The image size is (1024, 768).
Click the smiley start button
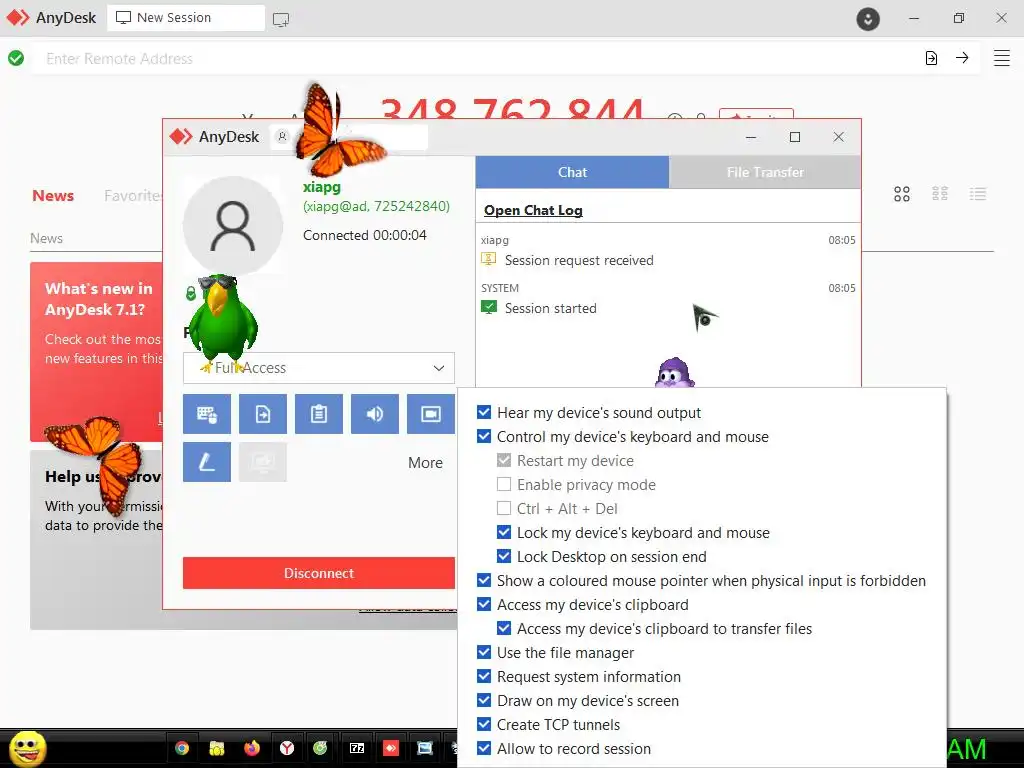pos(28,748)
